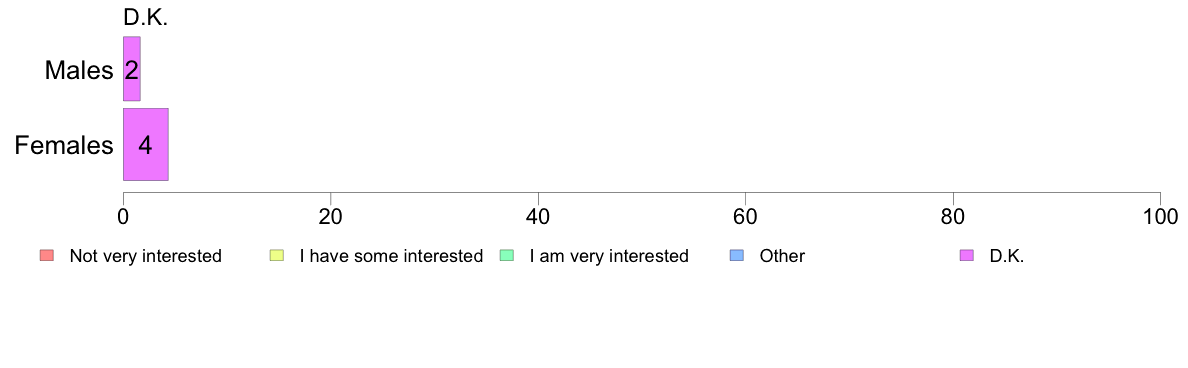Select the green very interested legend swatch
This screenshot has width=1188, height=368.
[x=508, y=256]
